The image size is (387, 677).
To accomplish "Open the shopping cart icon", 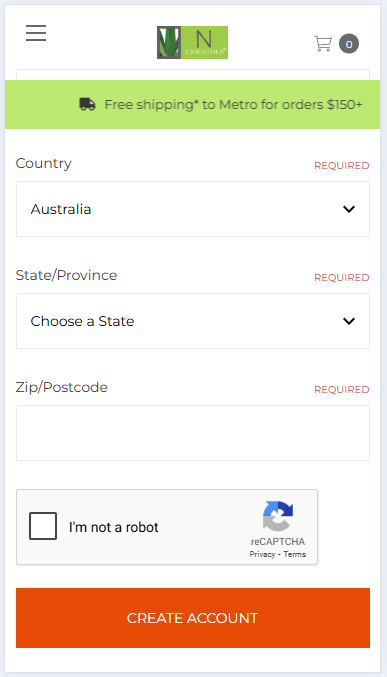I will pos(323,44).
